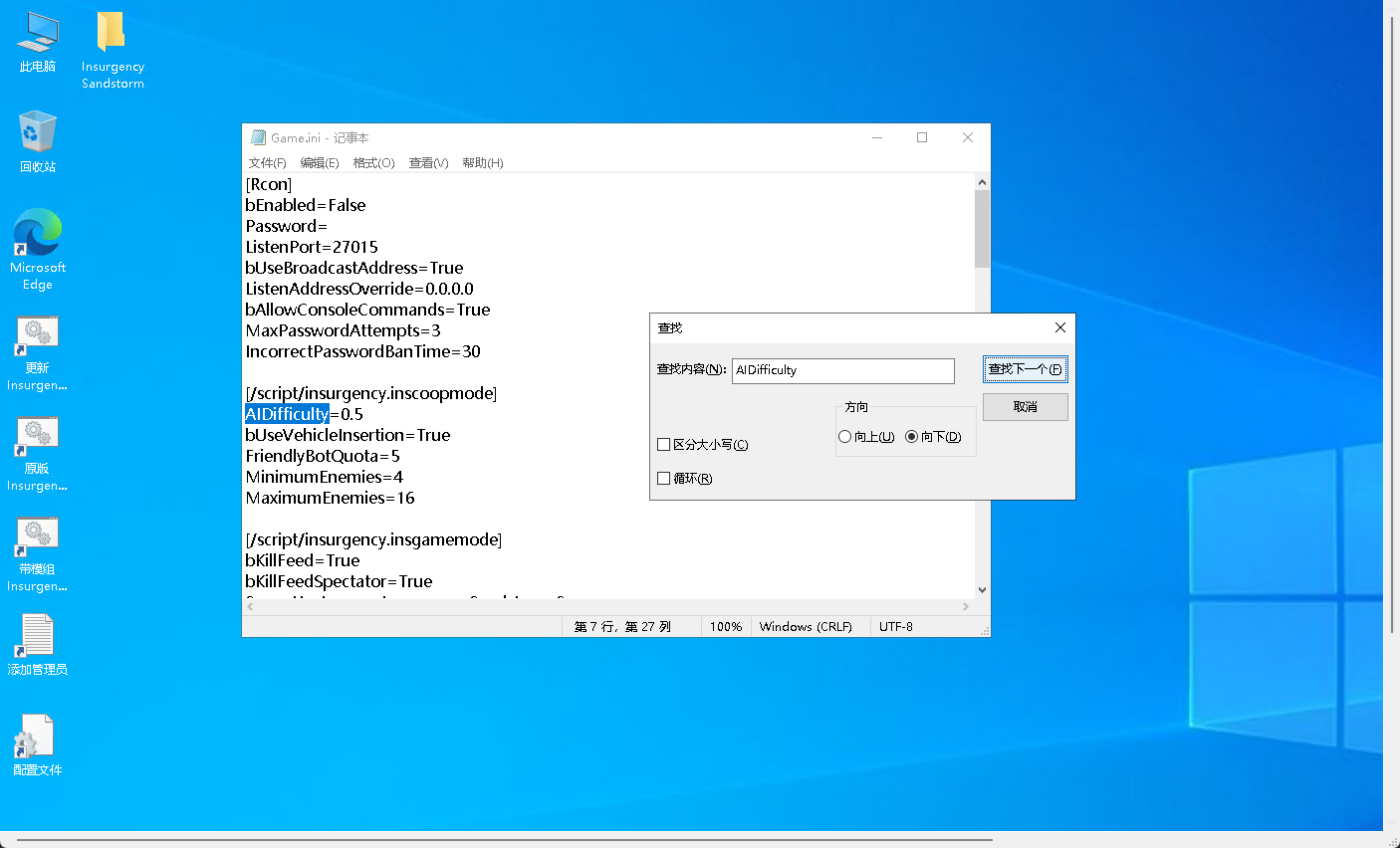Click the 'bEnabled=False' line
Image resolution: width=1400 pixels, height=848 pixels.
coord(306,205)
